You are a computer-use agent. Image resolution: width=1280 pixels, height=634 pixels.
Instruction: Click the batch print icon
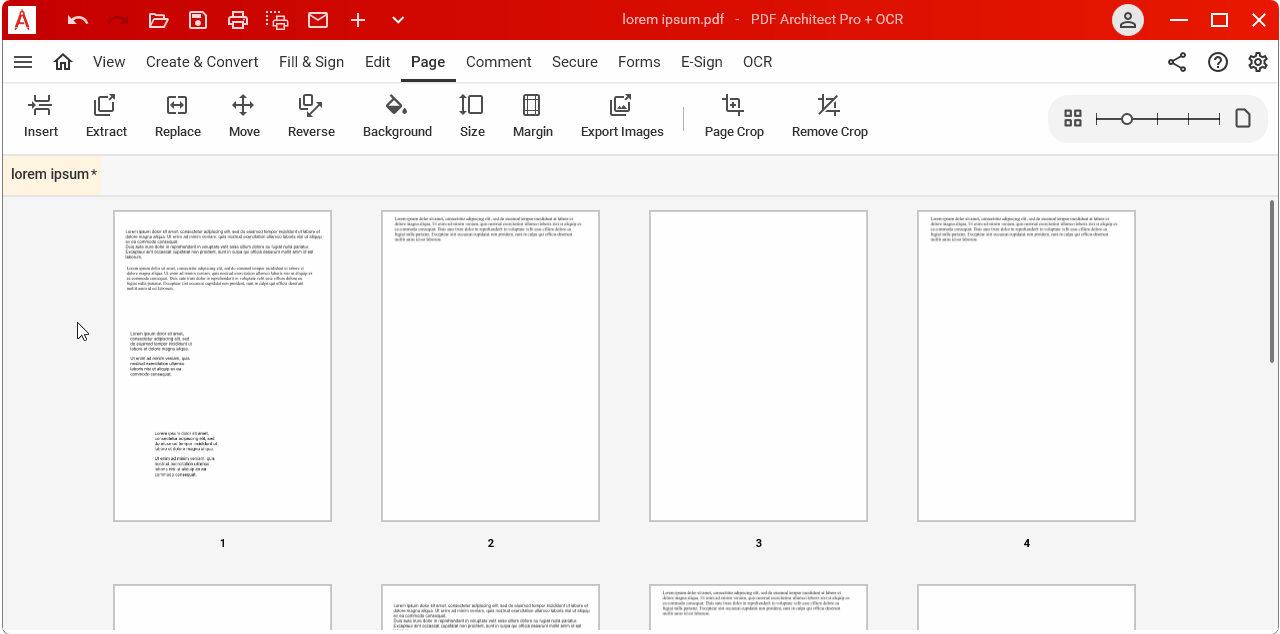[x=277, y=20]
